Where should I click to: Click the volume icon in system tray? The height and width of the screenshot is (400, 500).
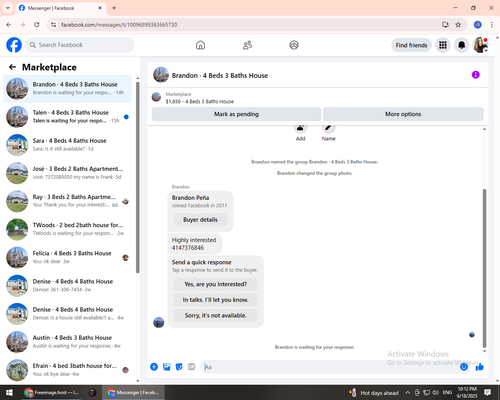coord(435,393)
